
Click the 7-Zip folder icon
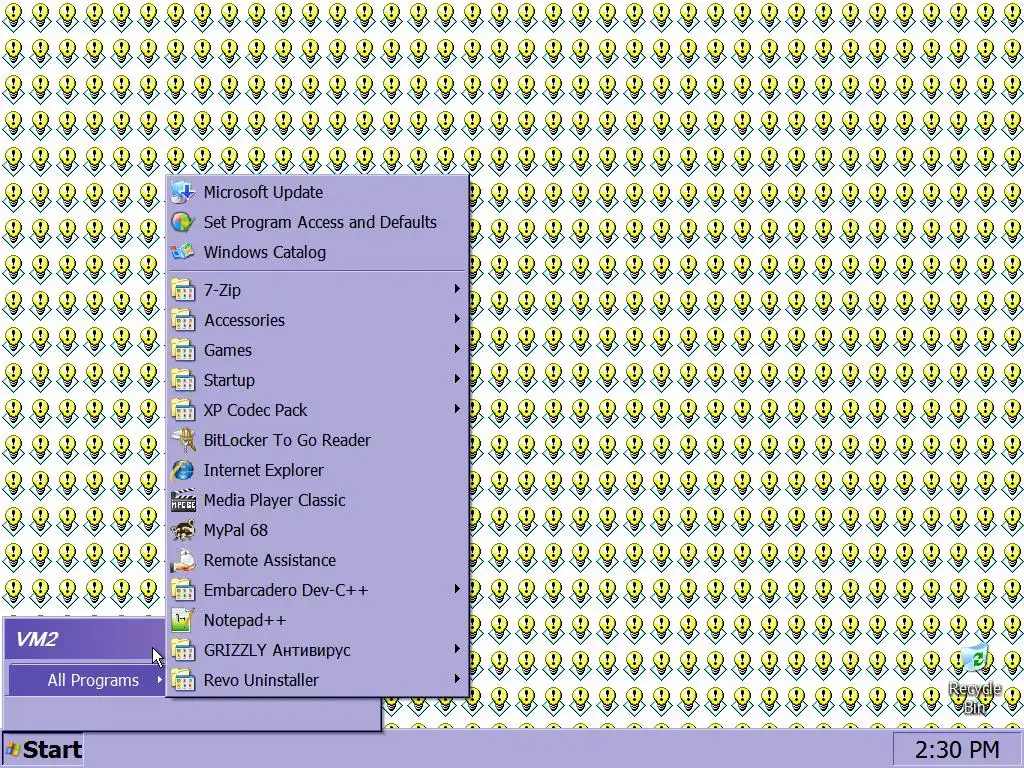tap(183, 290)
